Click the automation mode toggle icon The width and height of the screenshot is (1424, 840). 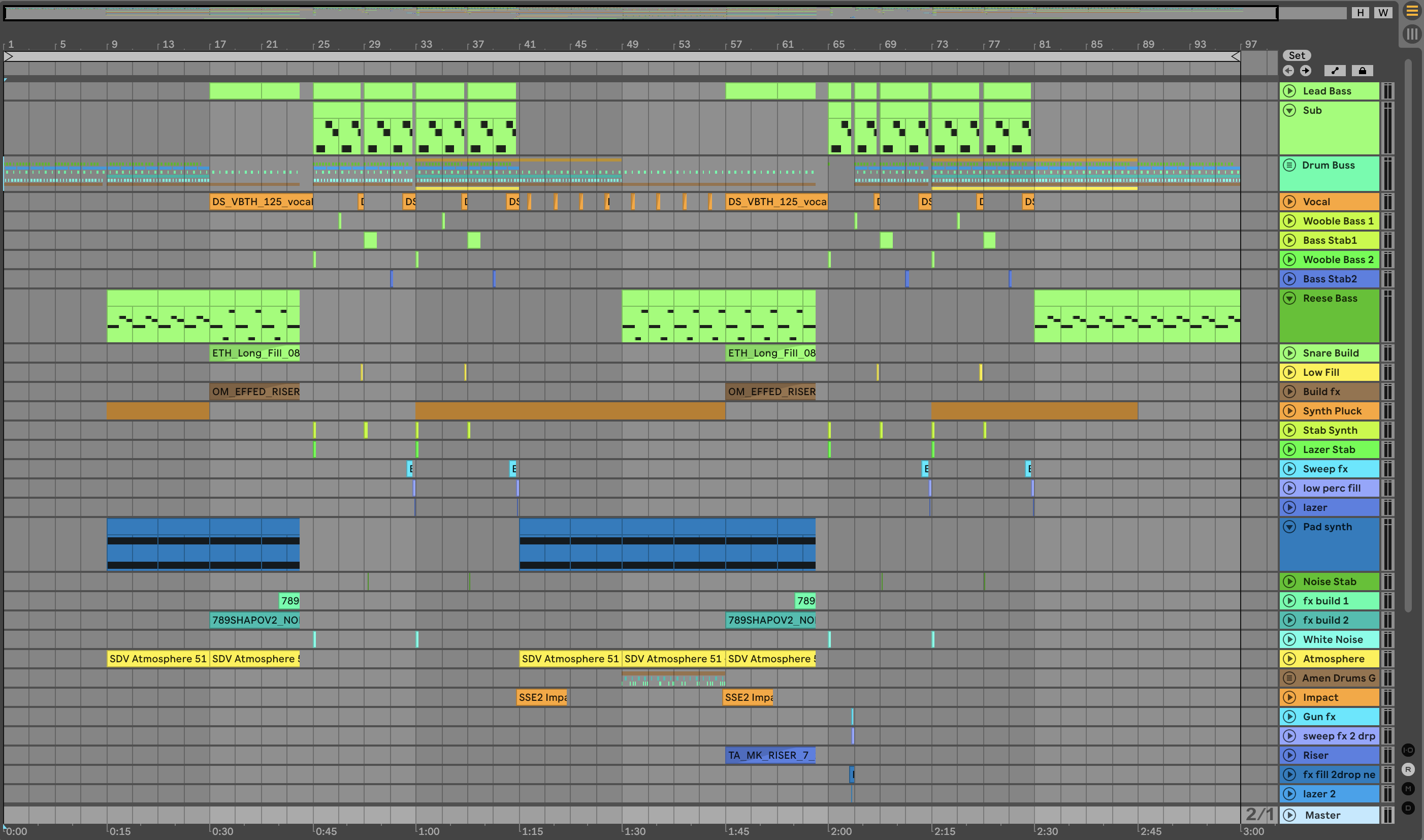tap(1335, 71)
